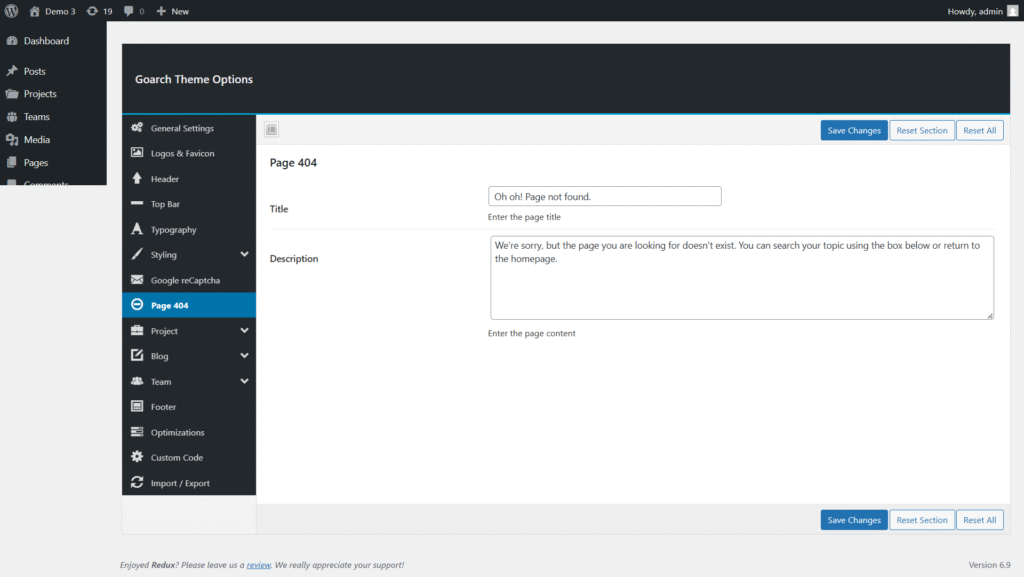Expand the Blog submenu chevron
The height and width of the screenshot is (577, 1024).
(x=244, y=356)
